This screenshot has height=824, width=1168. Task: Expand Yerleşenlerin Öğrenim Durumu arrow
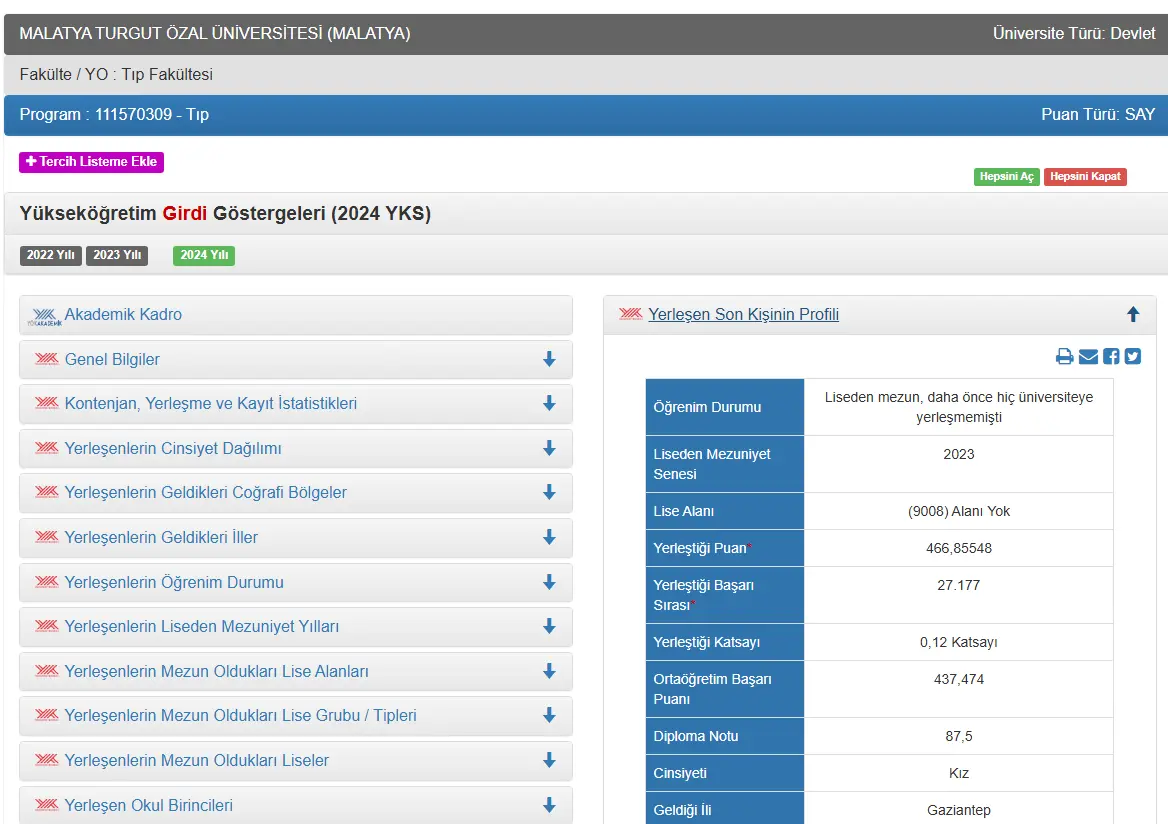tap(549, 582)
